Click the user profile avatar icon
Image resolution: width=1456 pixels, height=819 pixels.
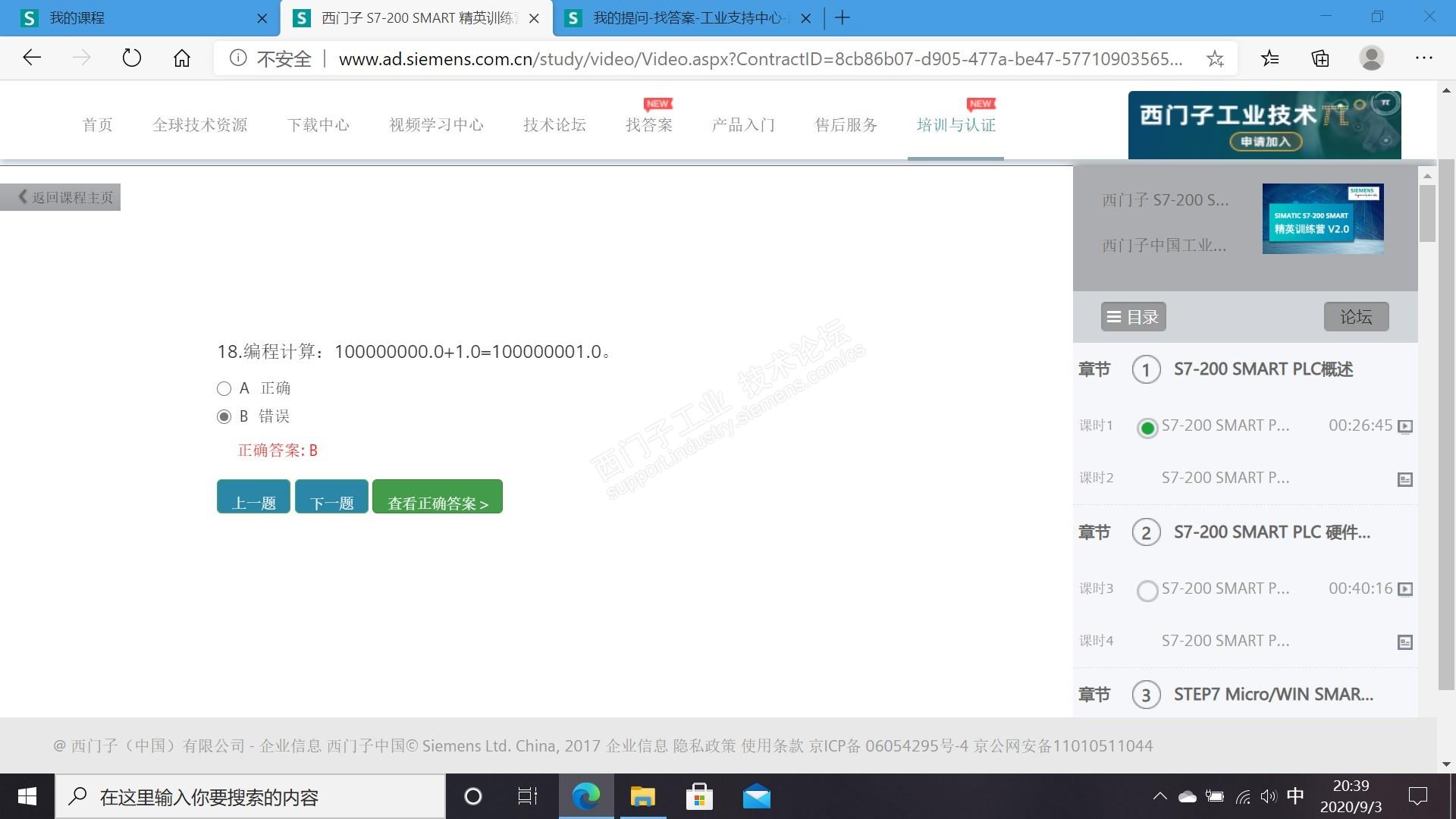(x=1371, y=58)
